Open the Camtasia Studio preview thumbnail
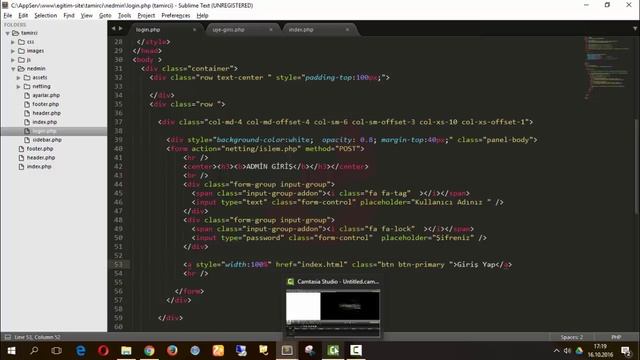The height and width of the screenshot is (360, 640). [x=333, y=313]
